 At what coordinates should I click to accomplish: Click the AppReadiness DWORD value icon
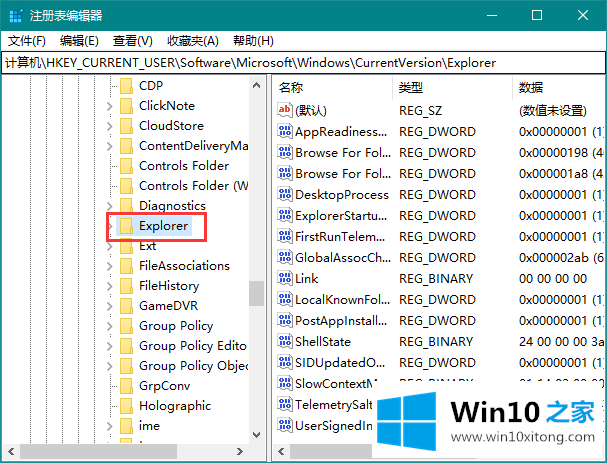pos(285,131)
